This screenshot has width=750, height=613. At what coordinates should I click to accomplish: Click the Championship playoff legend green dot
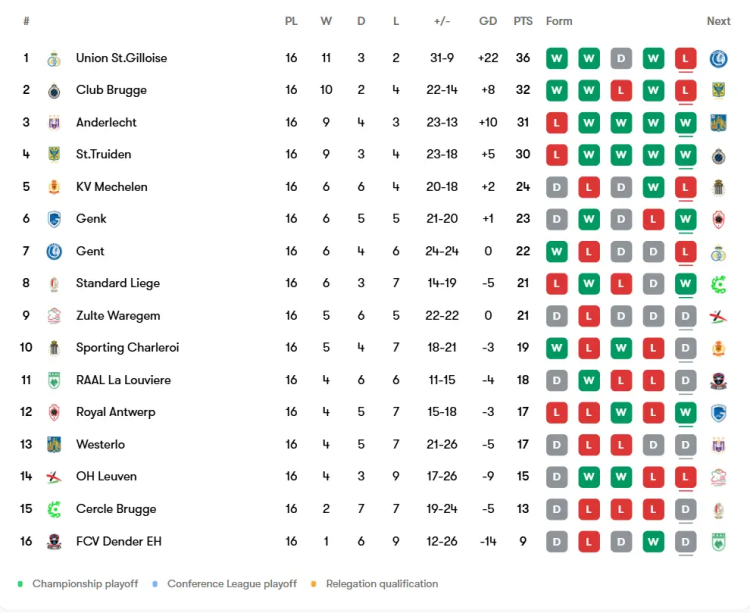click(20, 584)
